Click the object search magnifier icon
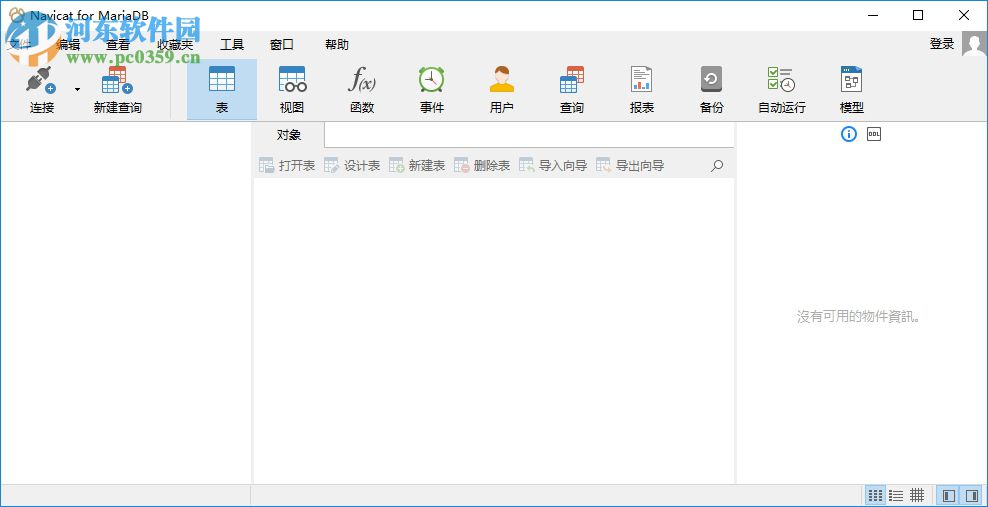 [x=717, y=166]
